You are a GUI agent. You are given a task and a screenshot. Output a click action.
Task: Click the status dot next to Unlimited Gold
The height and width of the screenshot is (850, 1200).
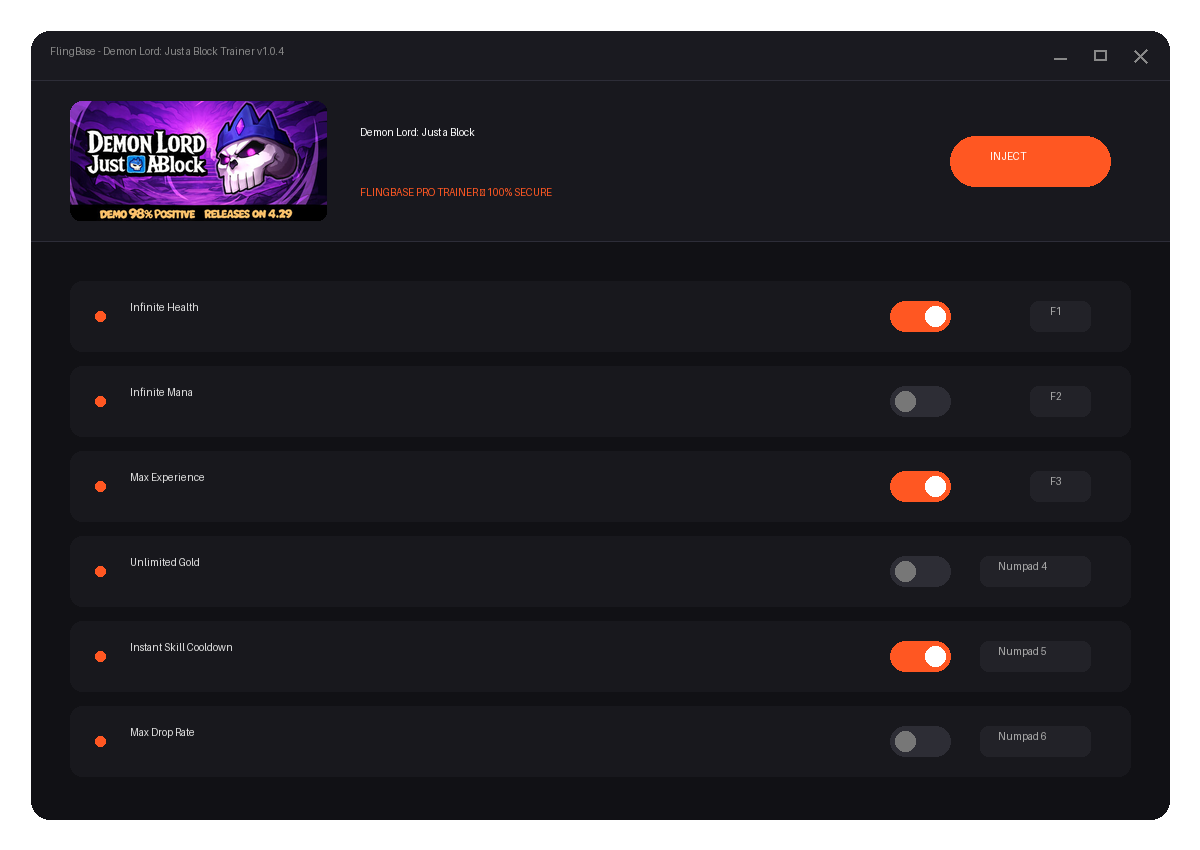click(100, 572)
